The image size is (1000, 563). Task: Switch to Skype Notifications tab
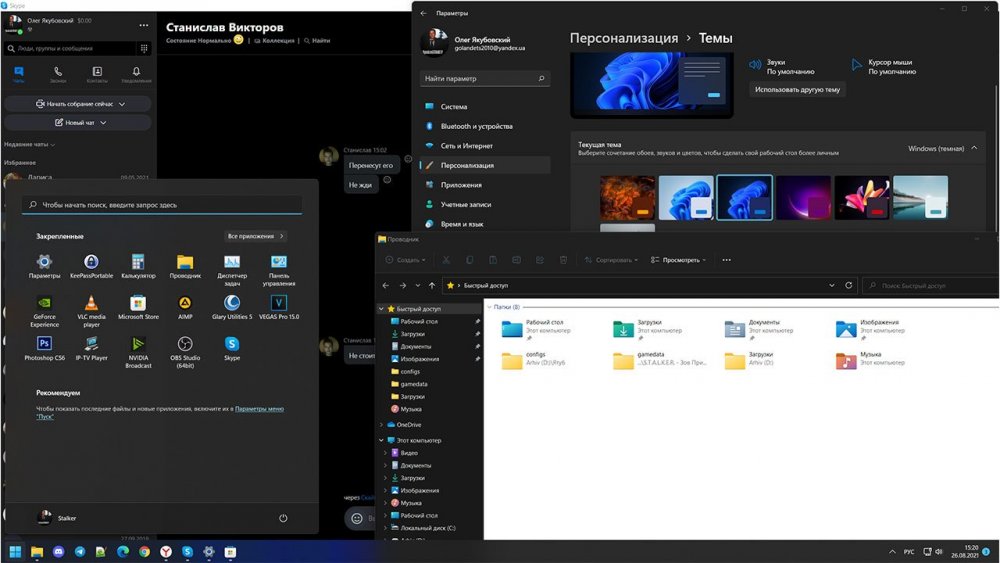(136, 73)
